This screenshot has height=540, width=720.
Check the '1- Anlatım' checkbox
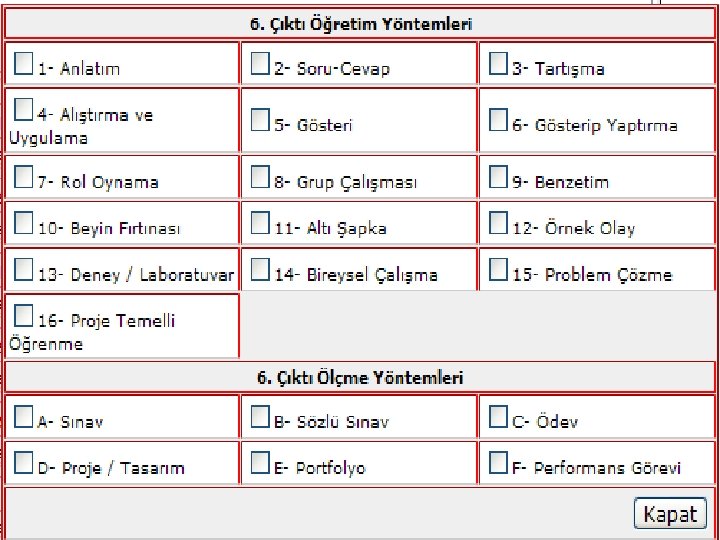[24, 65]
